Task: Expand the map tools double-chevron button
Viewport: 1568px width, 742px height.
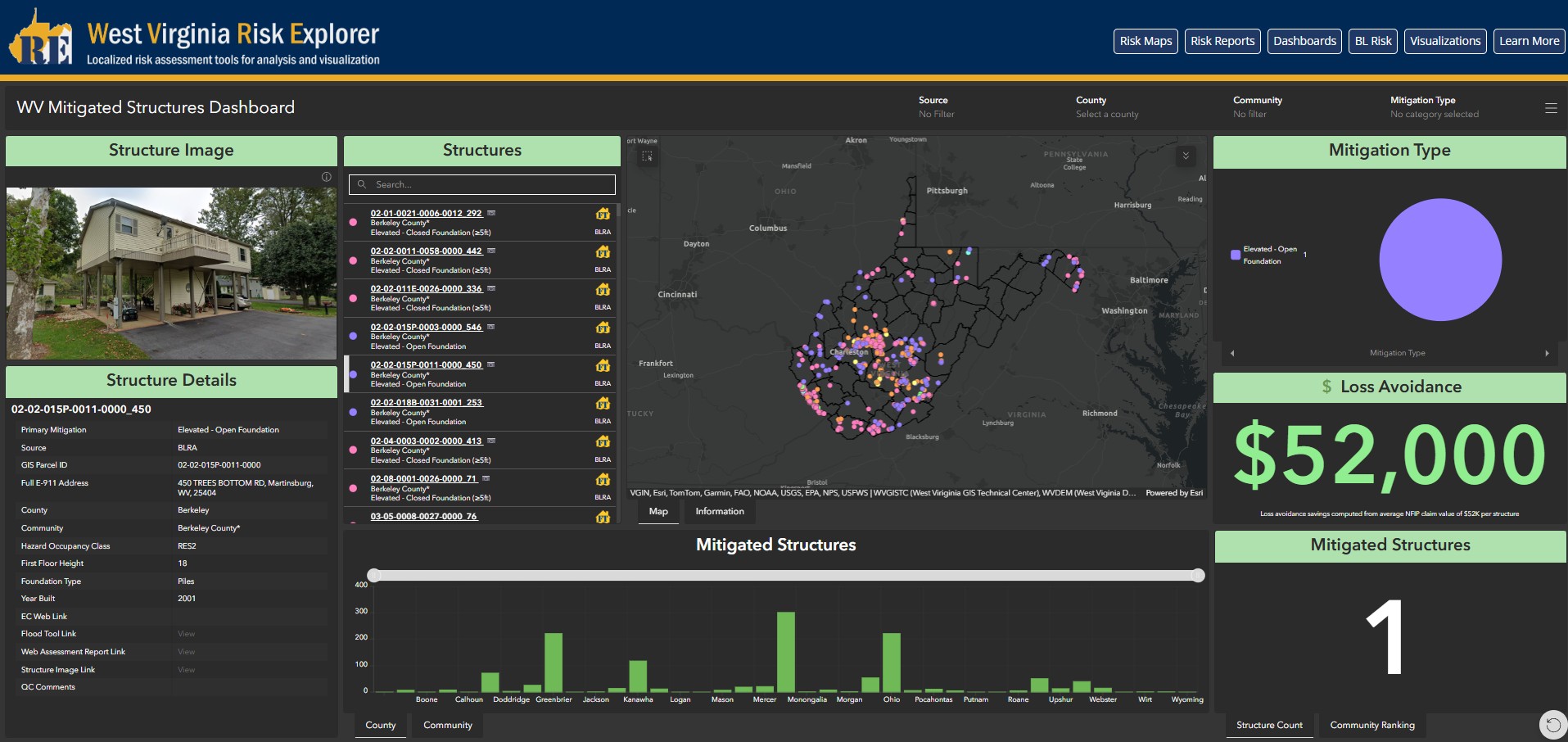Action: pos(1186,156)
